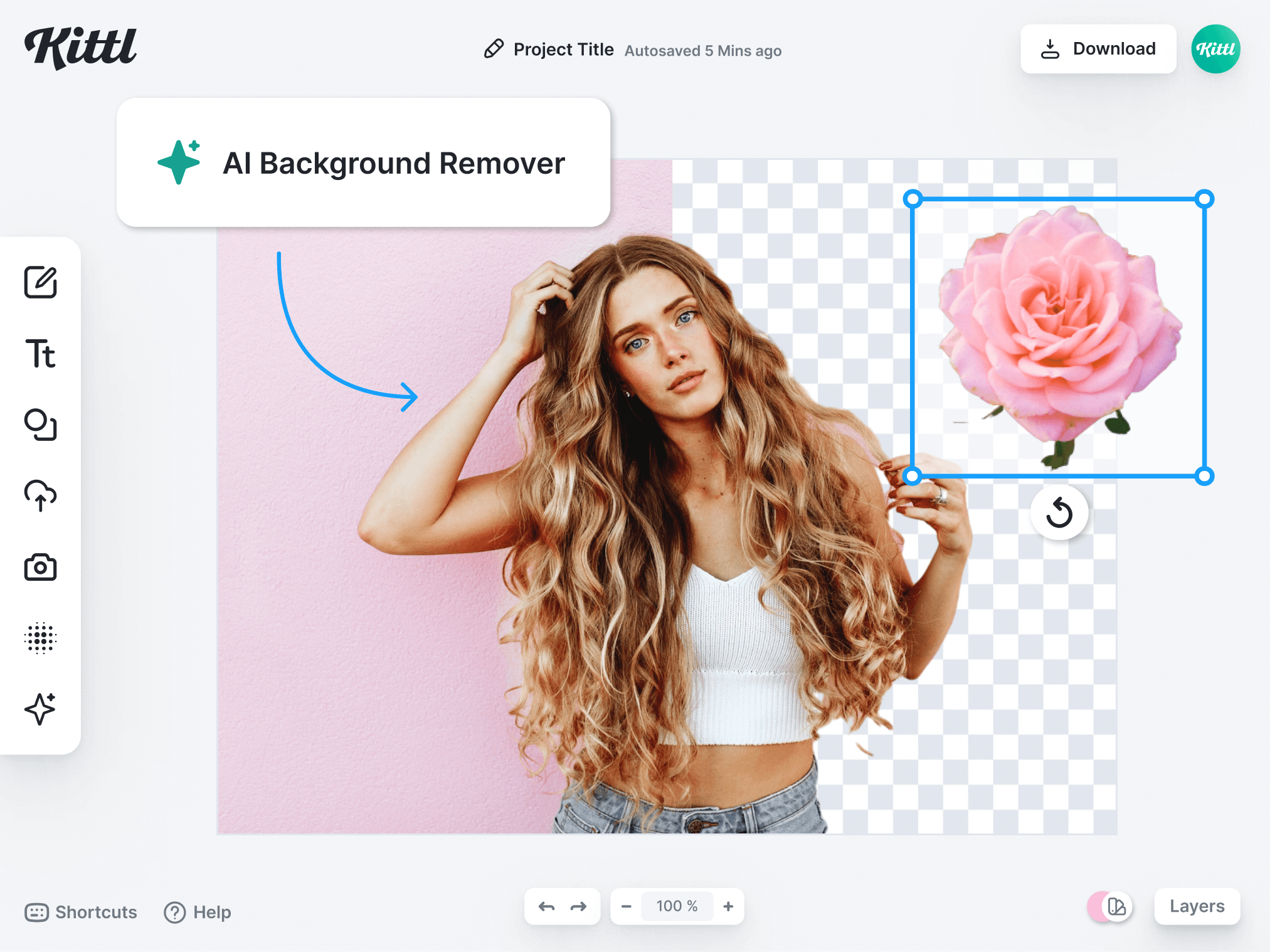Screen dimensions: 1270x952
Task: Open the Shapes elements tool
Action: click(41, 425)
